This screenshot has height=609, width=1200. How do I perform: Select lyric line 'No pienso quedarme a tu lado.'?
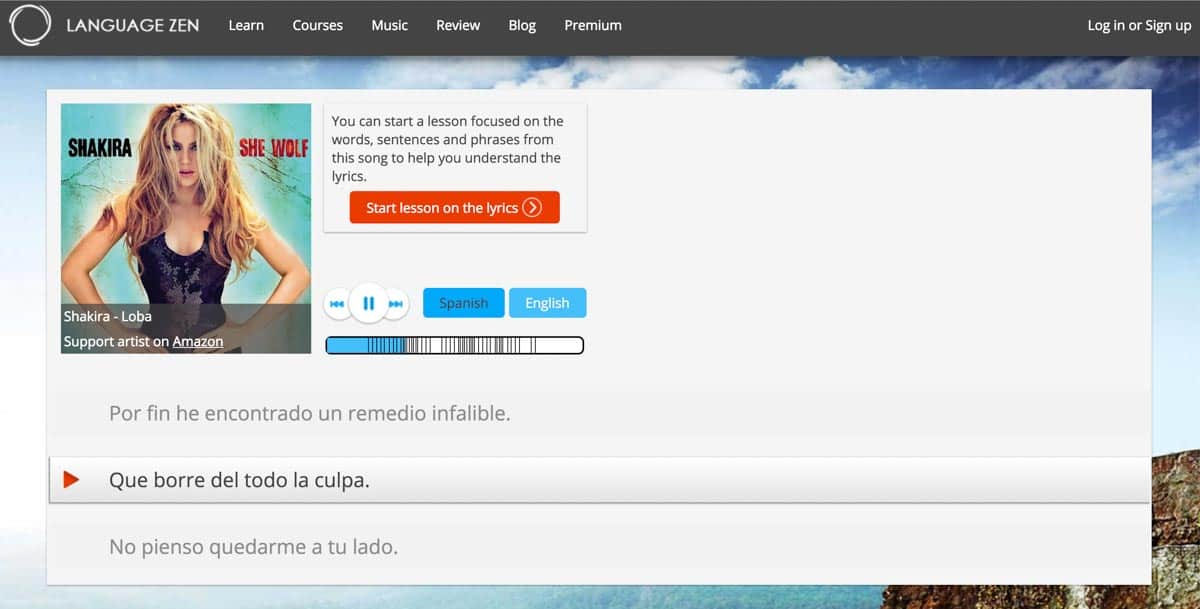click(x=599, y=547)
